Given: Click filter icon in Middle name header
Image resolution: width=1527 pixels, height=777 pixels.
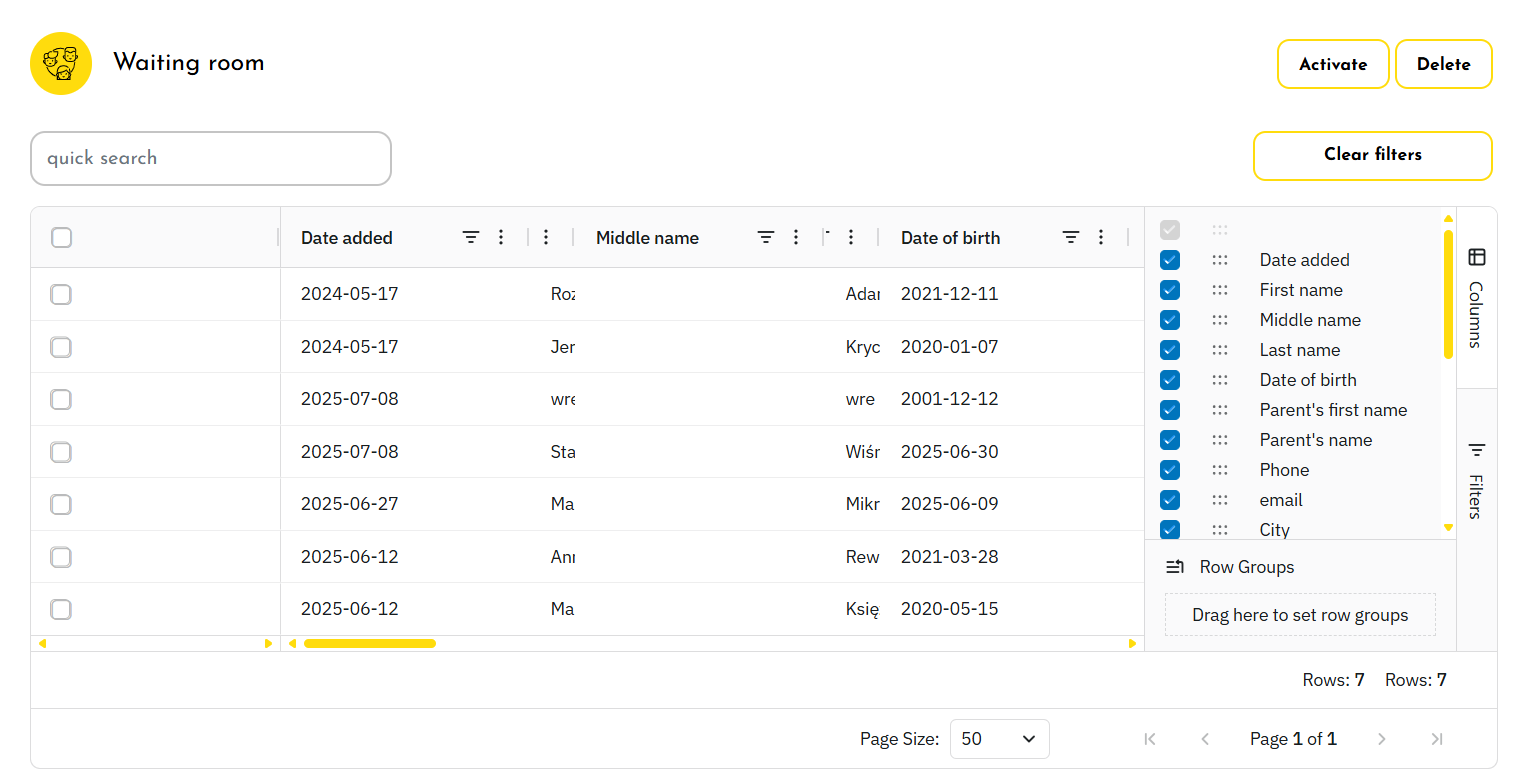Looking at the screenshot, I should click(766, 237).
